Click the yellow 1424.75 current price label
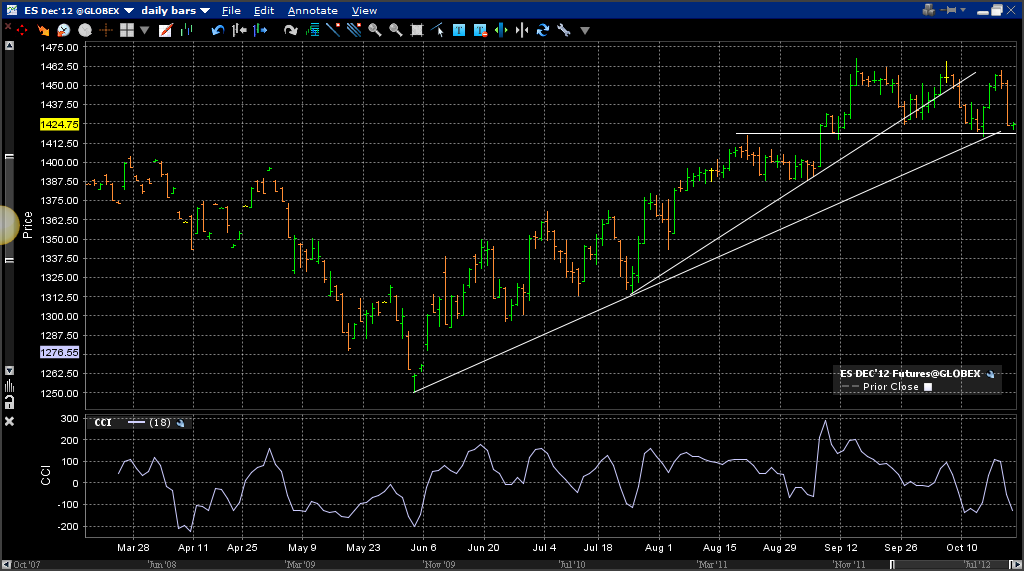The height and width of the screenshot is (571, 1024). (x=59, y=124)
